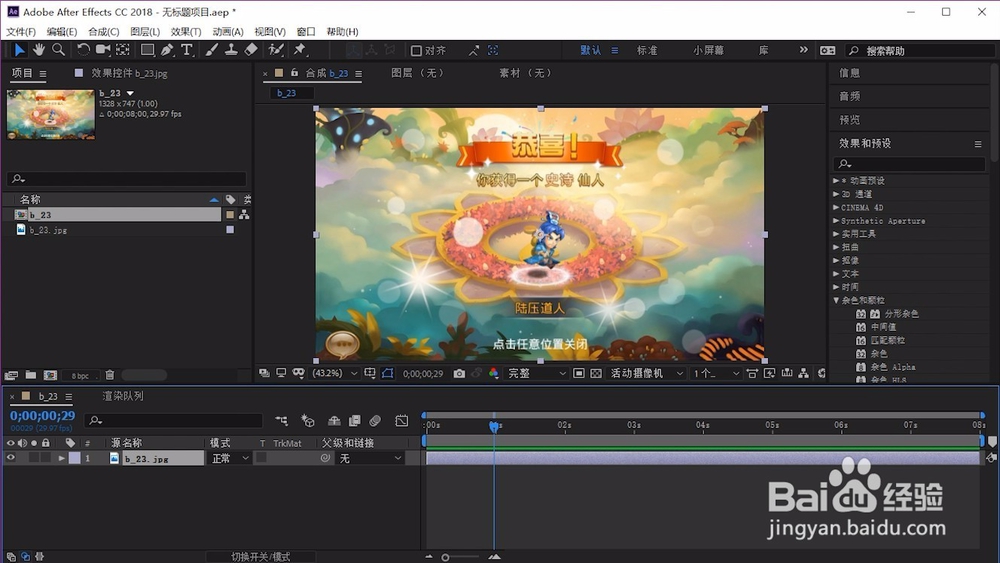Select the Pen tool
The height and width of the screenshot is (563, 1000).
(167, 50)
